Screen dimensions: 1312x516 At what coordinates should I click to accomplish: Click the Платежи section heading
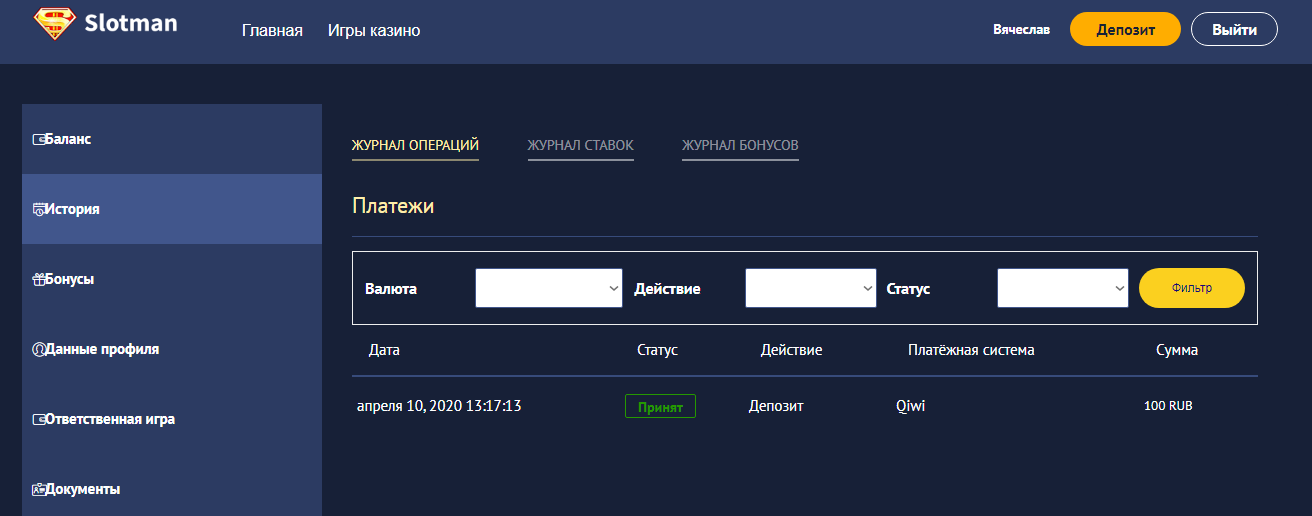[393, 207]
